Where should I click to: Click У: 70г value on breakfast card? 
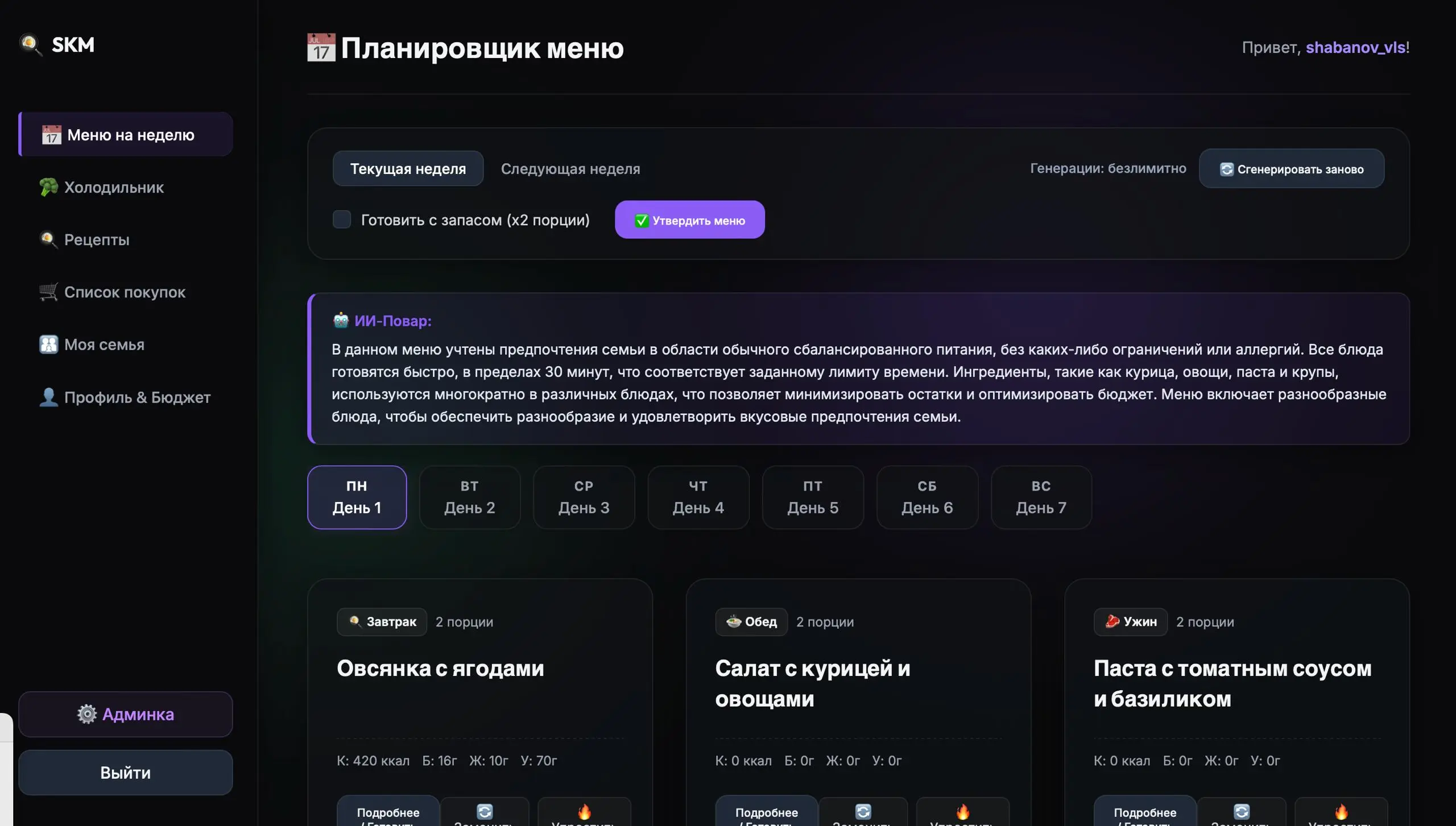click(539, 760)
